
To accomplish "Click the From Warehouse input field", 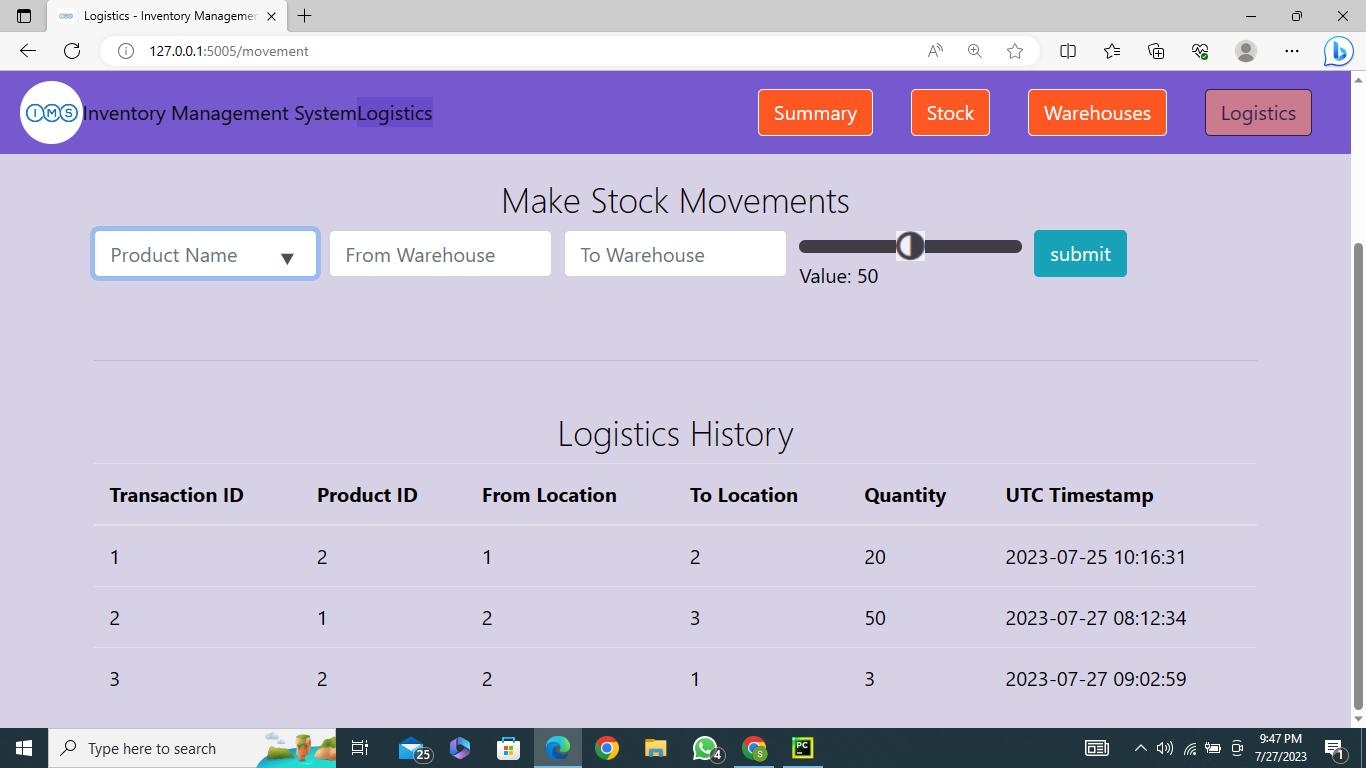I will pos(440,253).
